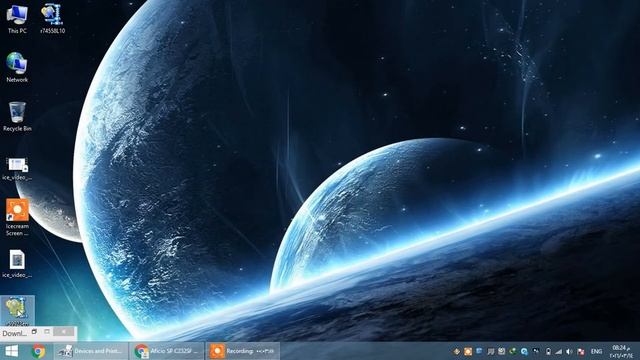This screenshot has width=640, height=360.
Task: Click the red and white tray icon
Action: [581, 351]
